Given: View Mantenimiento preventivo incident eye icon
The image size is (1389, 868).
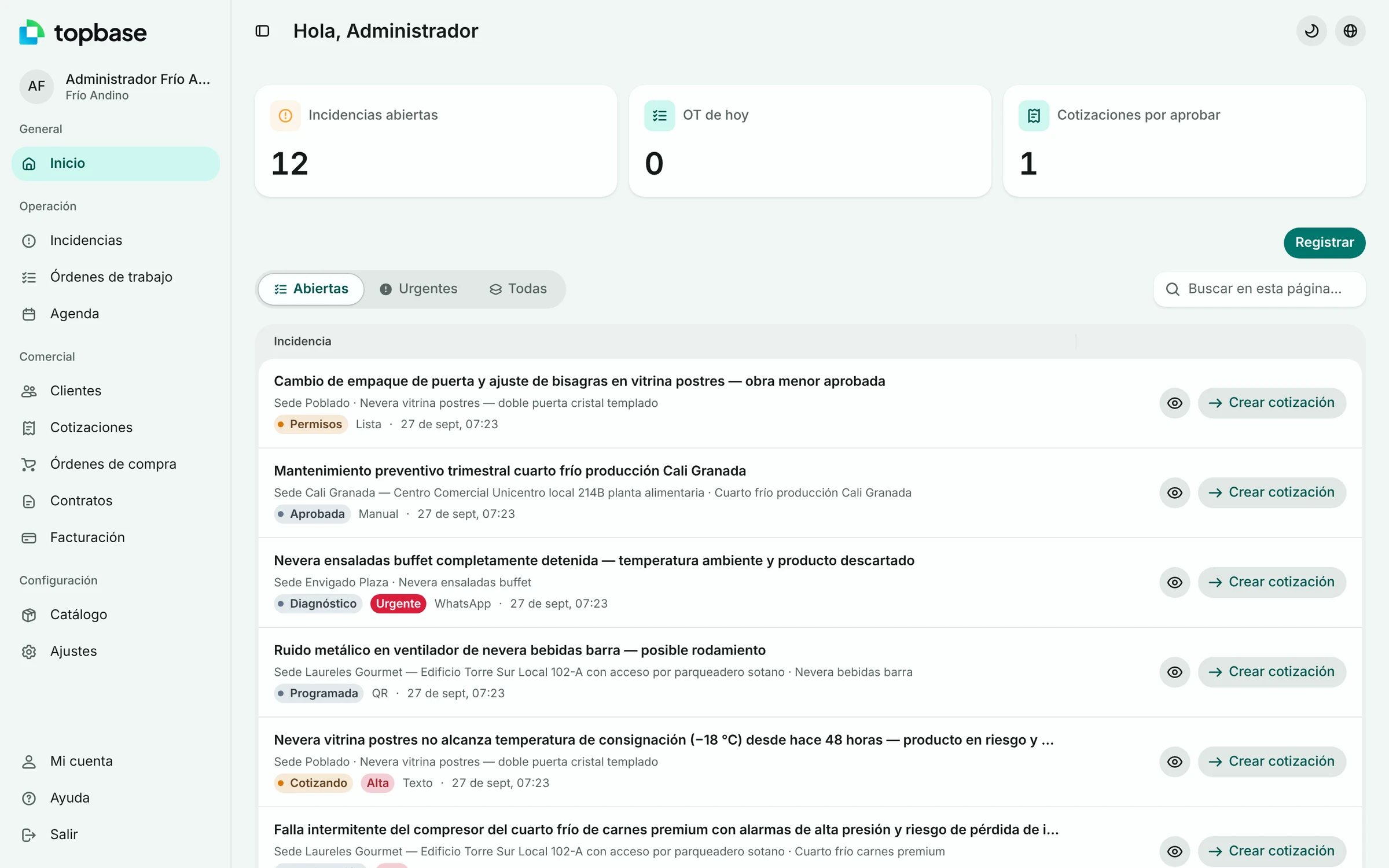Looking at the screenshot, I should (1174, 492).
